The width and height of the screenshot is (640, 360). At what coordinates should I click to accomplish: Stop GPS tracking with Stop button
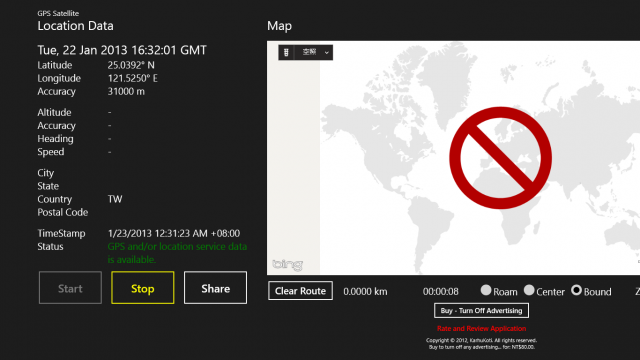[x=142, y=288]
